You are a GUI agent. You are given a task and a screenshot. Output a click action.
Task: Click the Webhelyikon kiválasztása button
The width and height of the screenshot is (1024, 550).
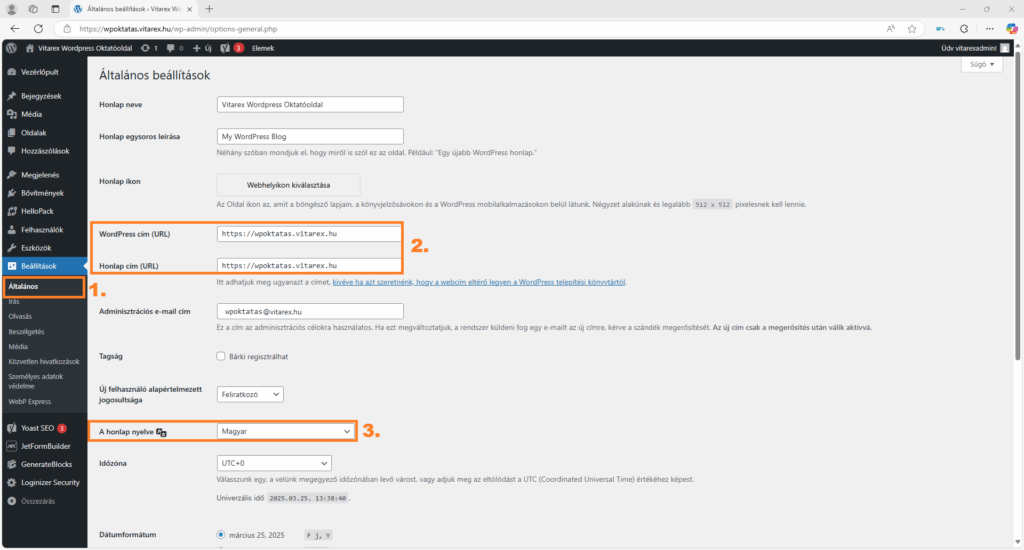(x=288, y=185)
